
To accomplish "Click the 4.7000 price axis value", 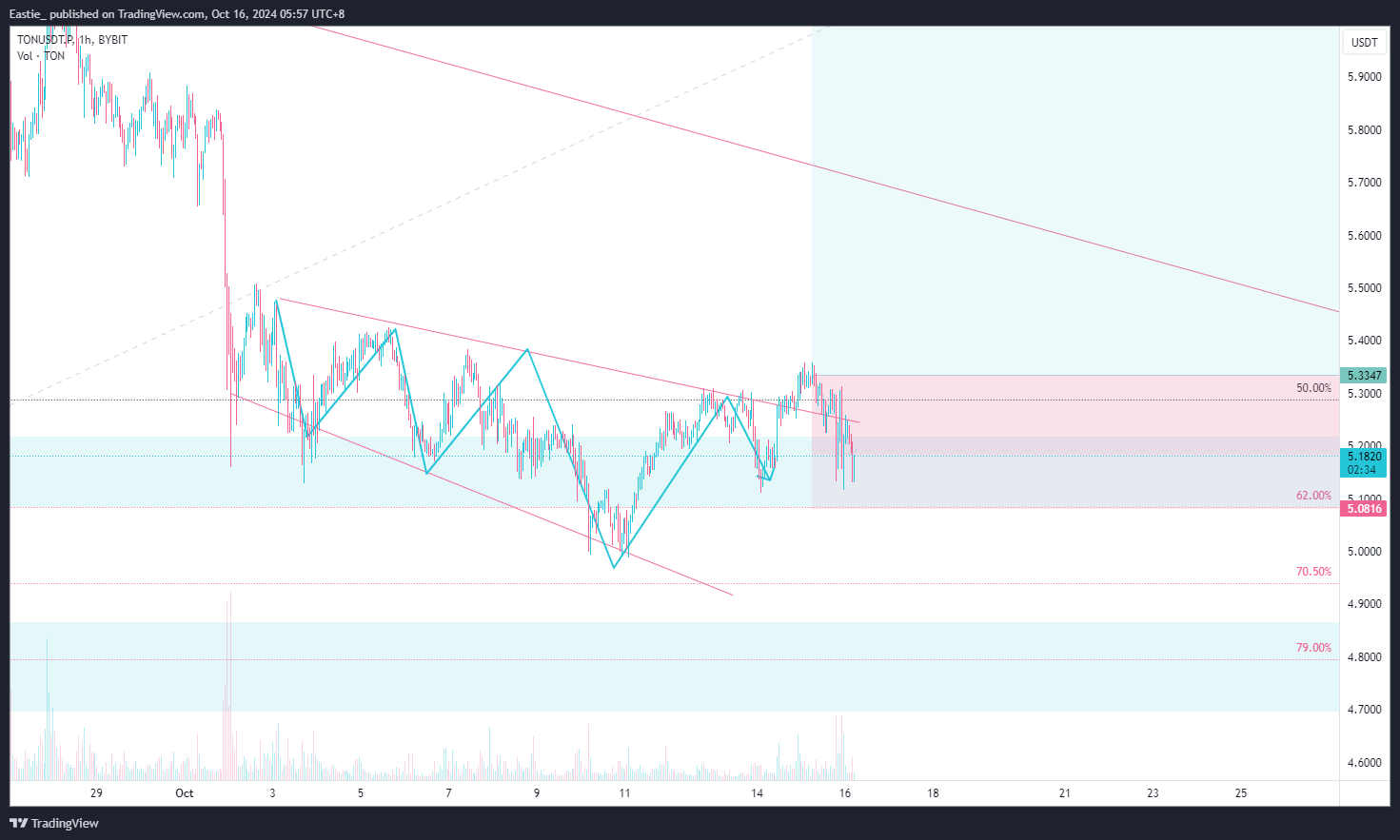I will pyautogui.click(x=1365, y=710).
